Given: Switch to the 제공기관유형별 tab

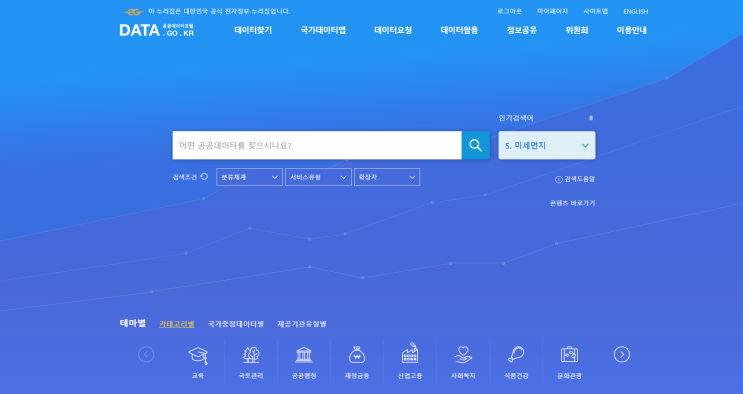Looking at the screenshot, I should point(302,324).
